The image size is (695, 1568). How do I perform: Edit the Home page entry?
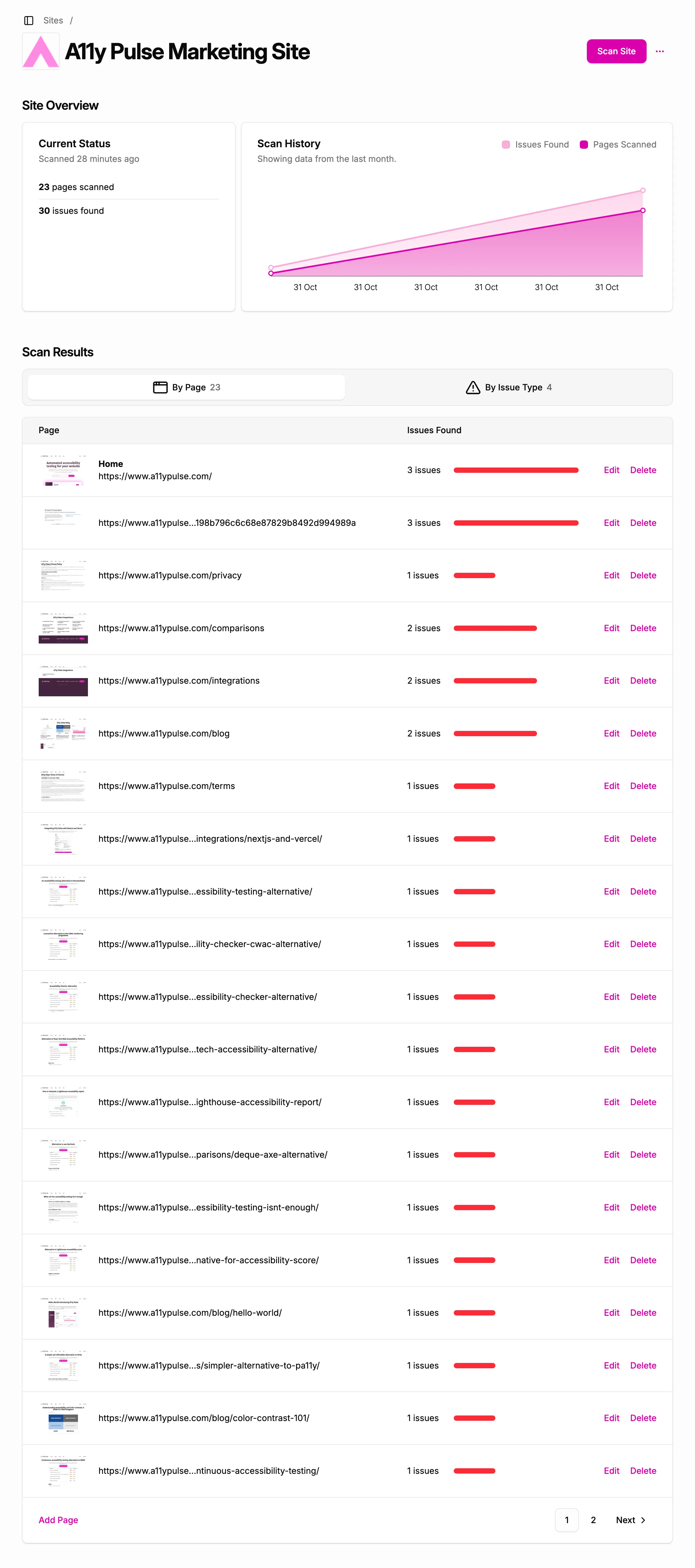[x=611, y=470]
